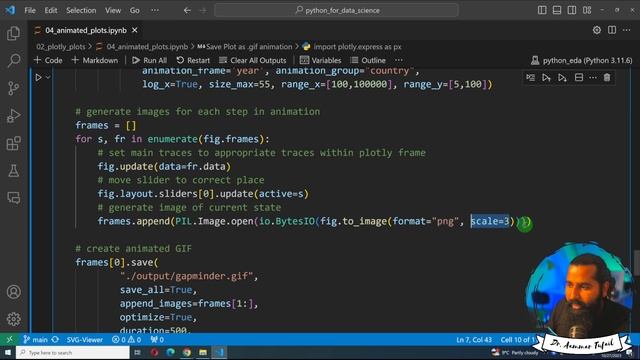Click the notebook settings gear icon
Image resolution: width=640 pixels, height=360 pixels.
point(597,30)
